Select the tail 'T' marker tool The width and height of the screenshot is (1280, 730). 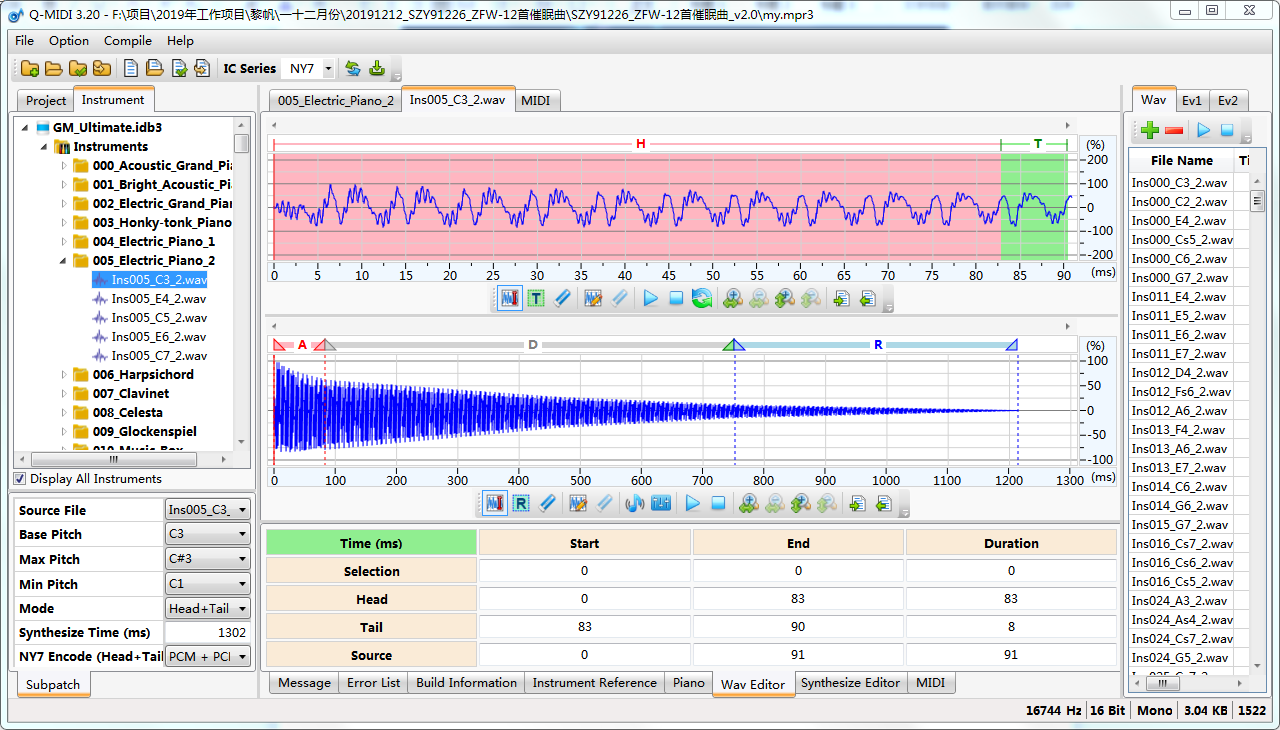coord(536,298)
